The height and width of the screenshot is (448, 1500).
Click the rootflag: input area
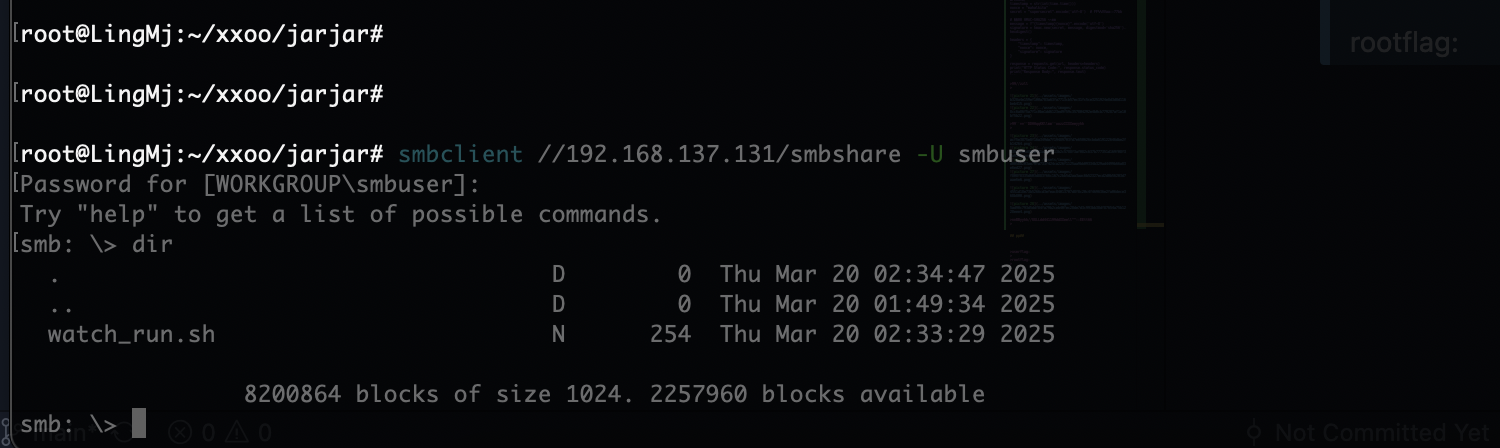pos(1404,42)
